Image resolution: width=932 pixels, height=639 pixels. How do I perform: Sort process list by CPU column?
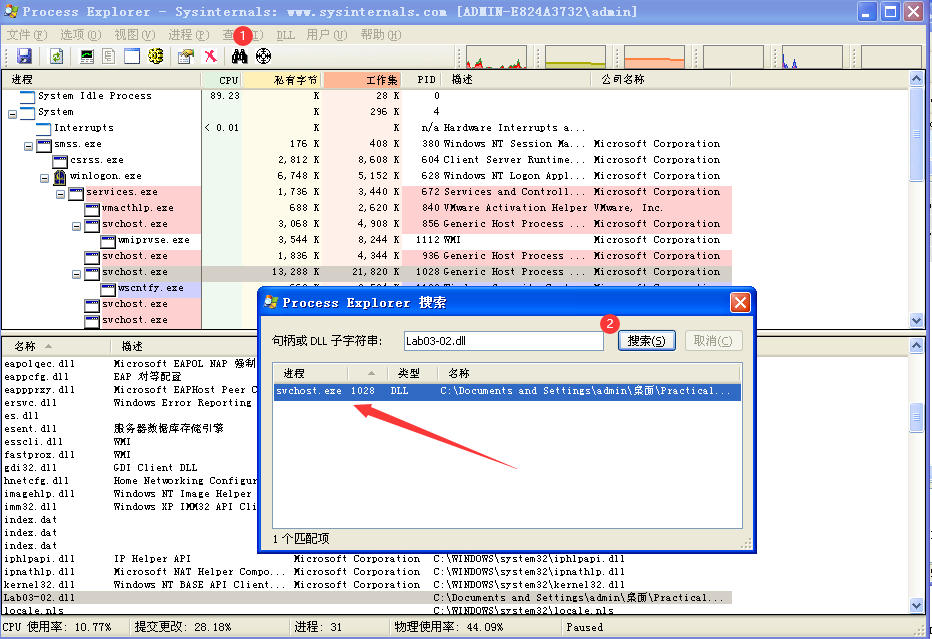[x=222, y=80]
